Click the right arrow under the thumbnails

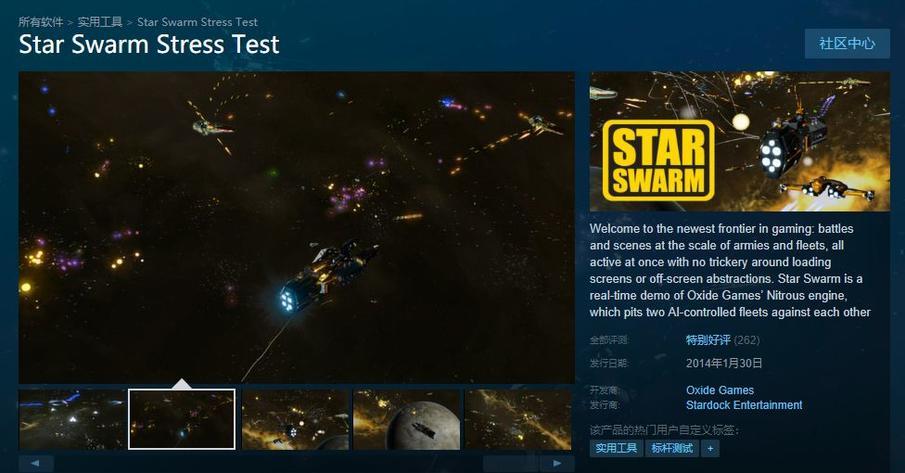point(557,463)
